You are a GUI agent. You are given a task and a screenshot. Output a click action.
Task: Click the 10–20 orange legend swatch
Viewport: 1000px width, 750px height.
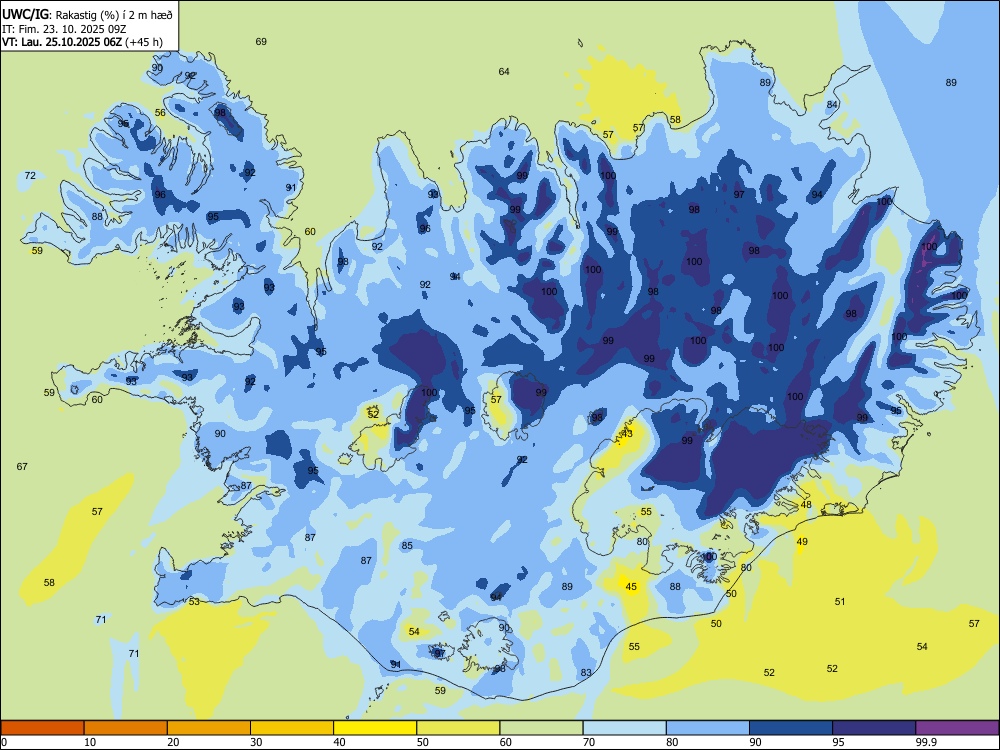pos(126,728)
